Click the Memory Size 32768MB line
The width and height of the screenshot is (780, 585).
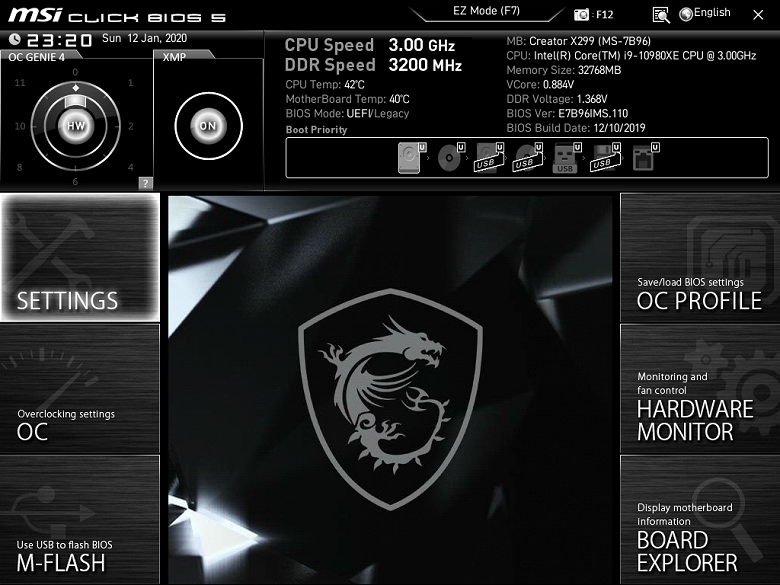coord(564,70)
